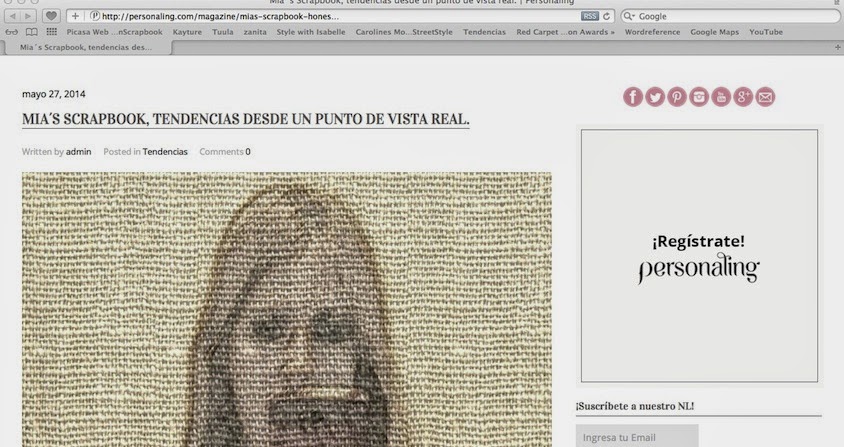The width and height of the screenshot is (844, 447).
Task: Open the YouTube social icon
Action: pos(721,97)
